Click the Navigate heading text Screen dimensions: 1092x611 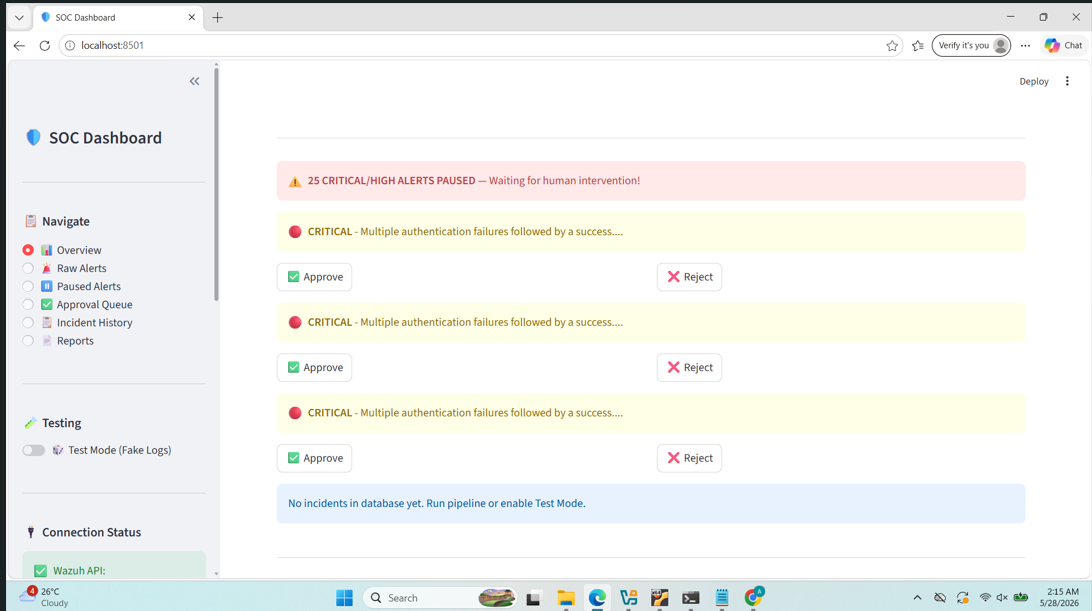tap(65, 222)
